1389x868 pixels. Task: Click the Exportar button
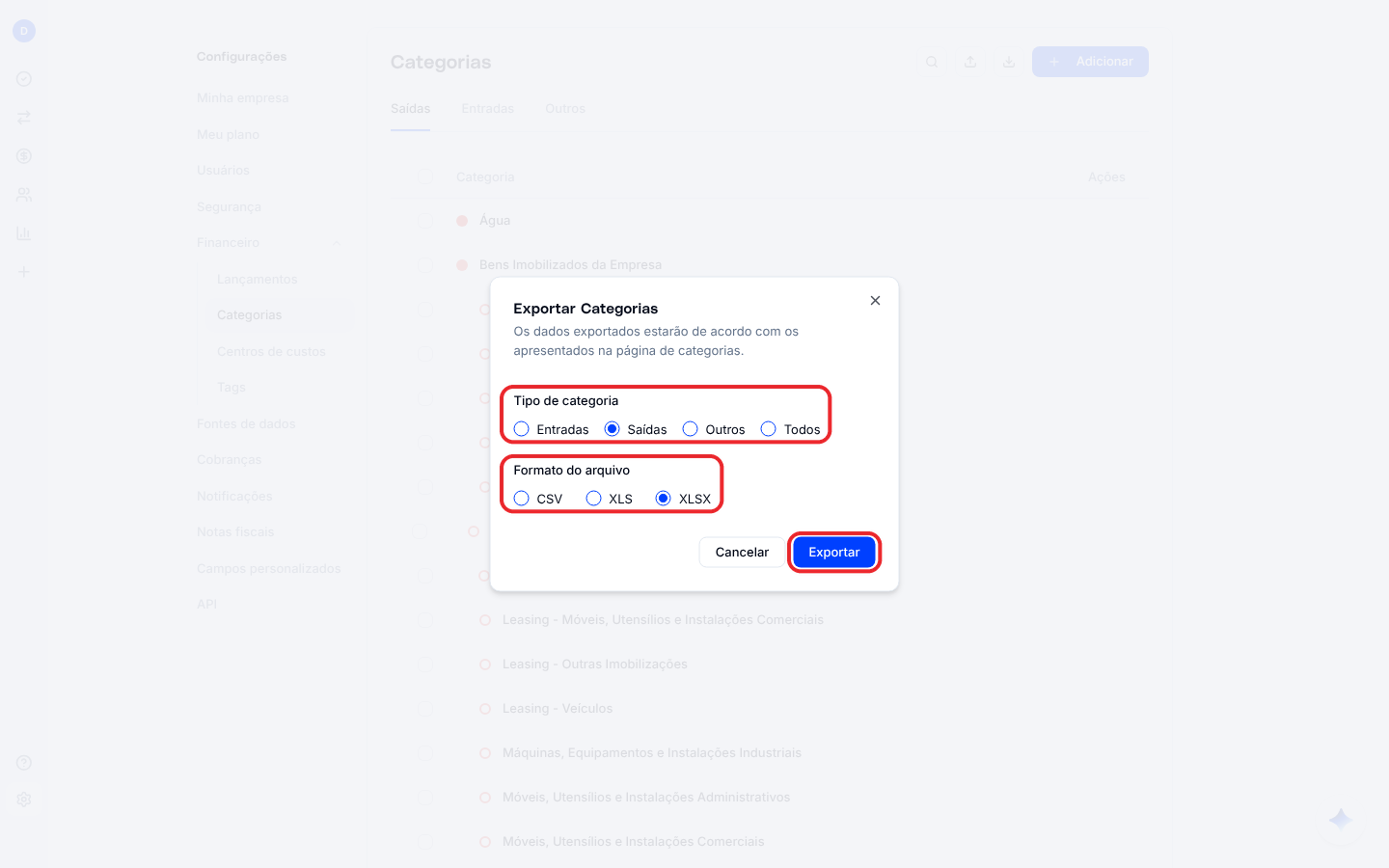pyautogui.click(x=834, y=553)
